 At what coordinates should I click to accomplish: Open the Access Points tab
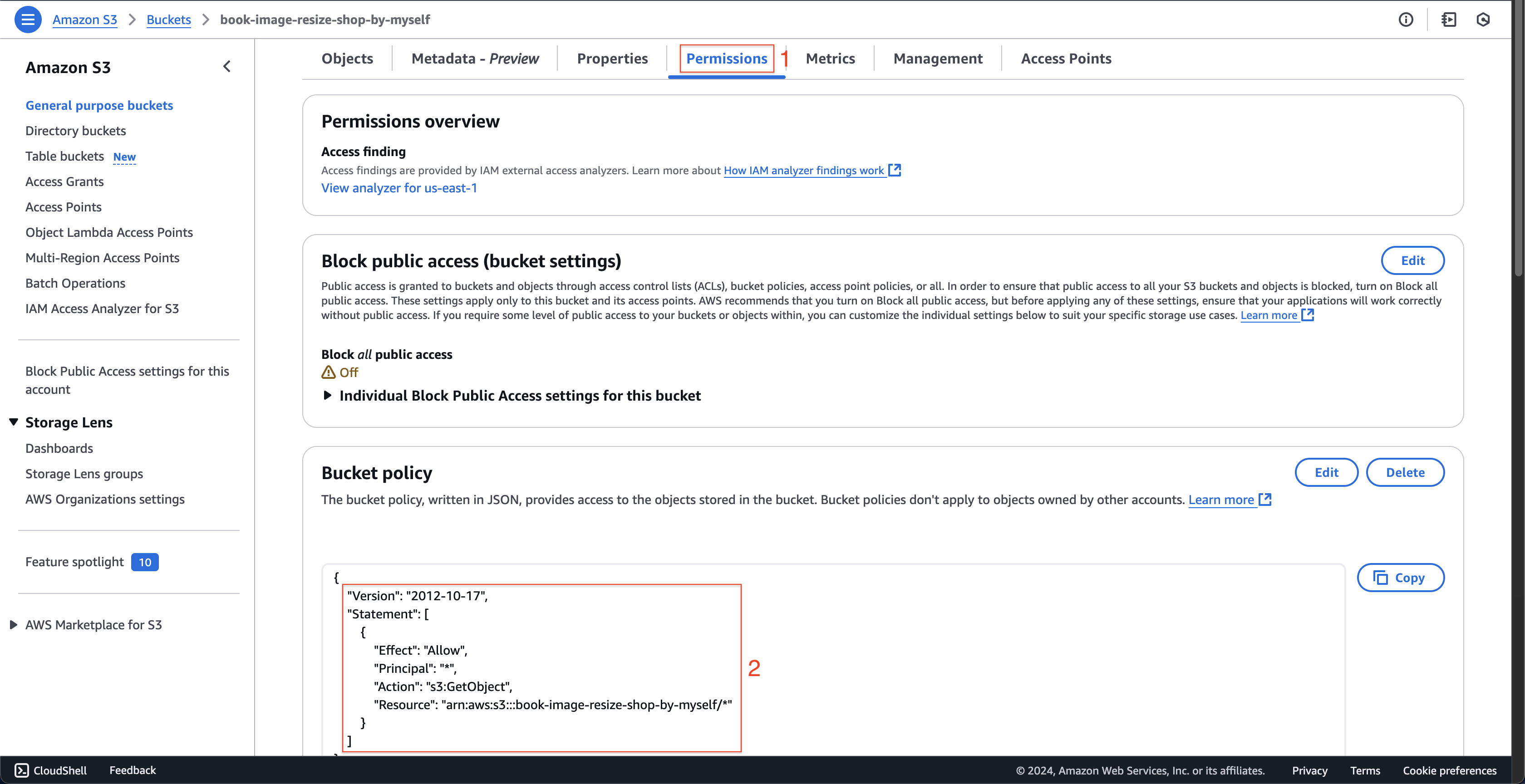[1066, 59]
